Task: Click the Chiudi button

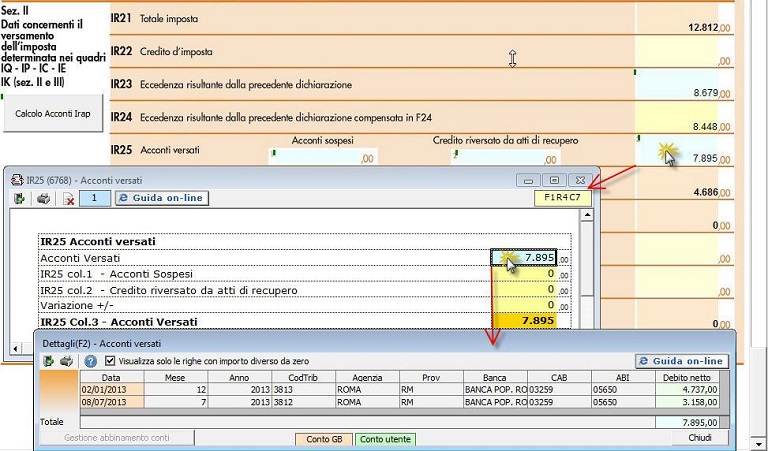Action: click(x=700, y=438)
